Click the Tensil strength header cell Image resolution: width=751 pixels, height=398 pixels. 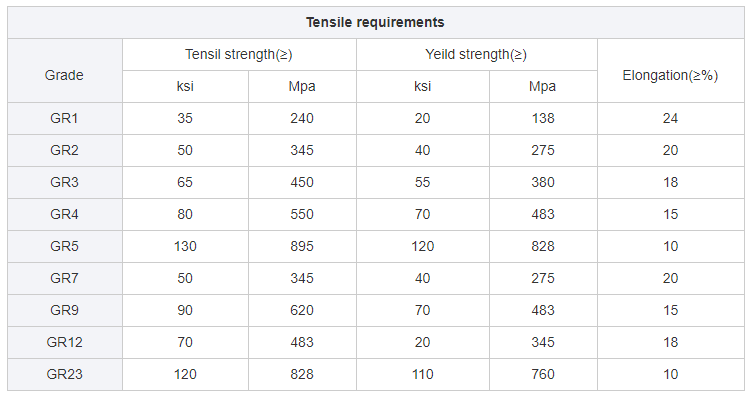[x=239, y=55]
